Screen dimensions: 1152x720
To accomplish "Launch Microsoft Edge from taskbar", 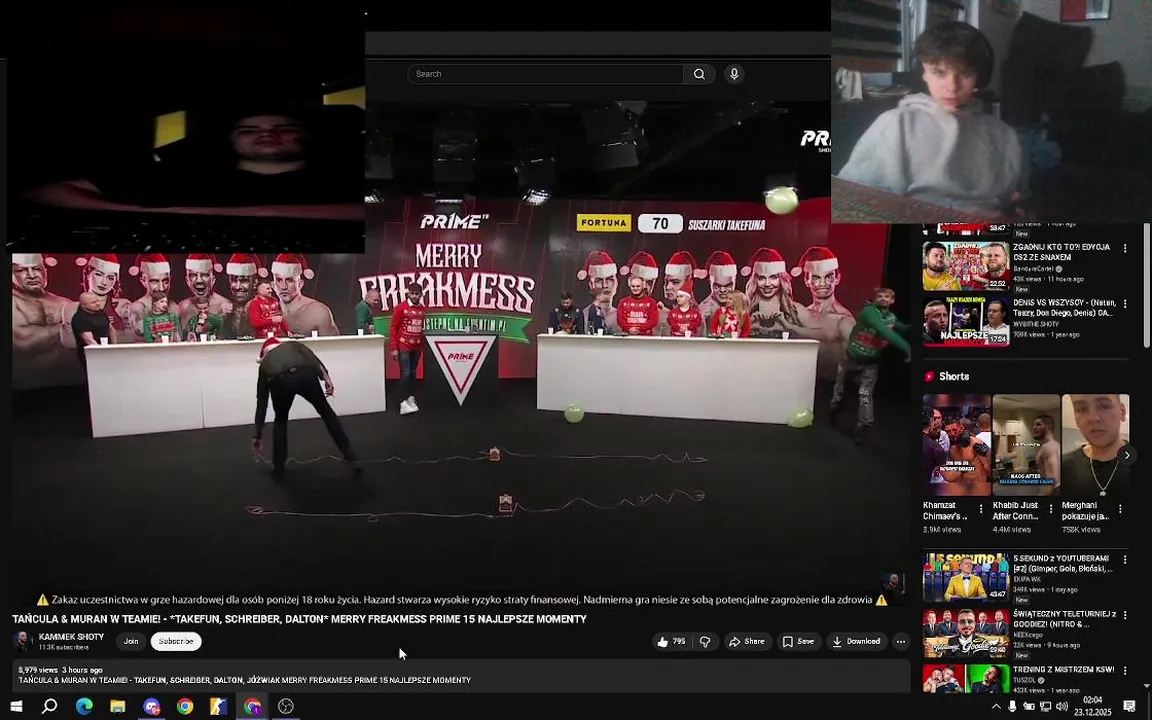I will point(84,706).
